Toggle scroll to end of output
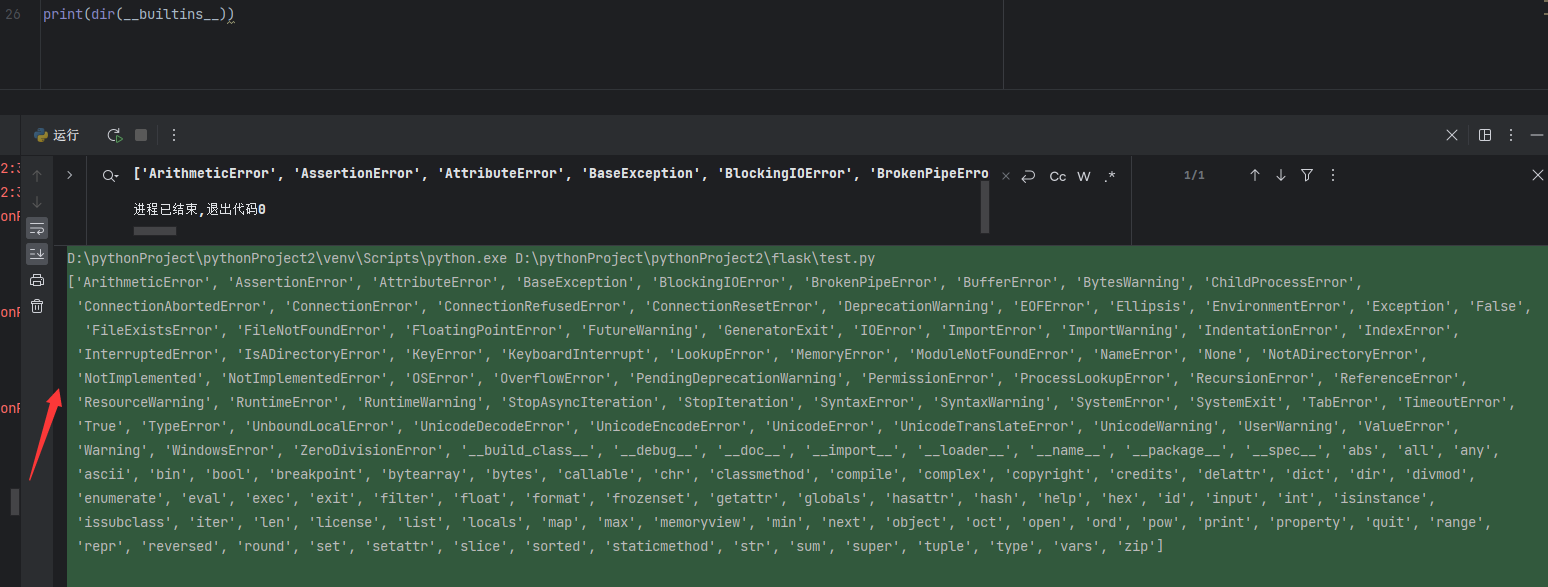This screenshot has width=1548, height=587. tap(37, 253)
